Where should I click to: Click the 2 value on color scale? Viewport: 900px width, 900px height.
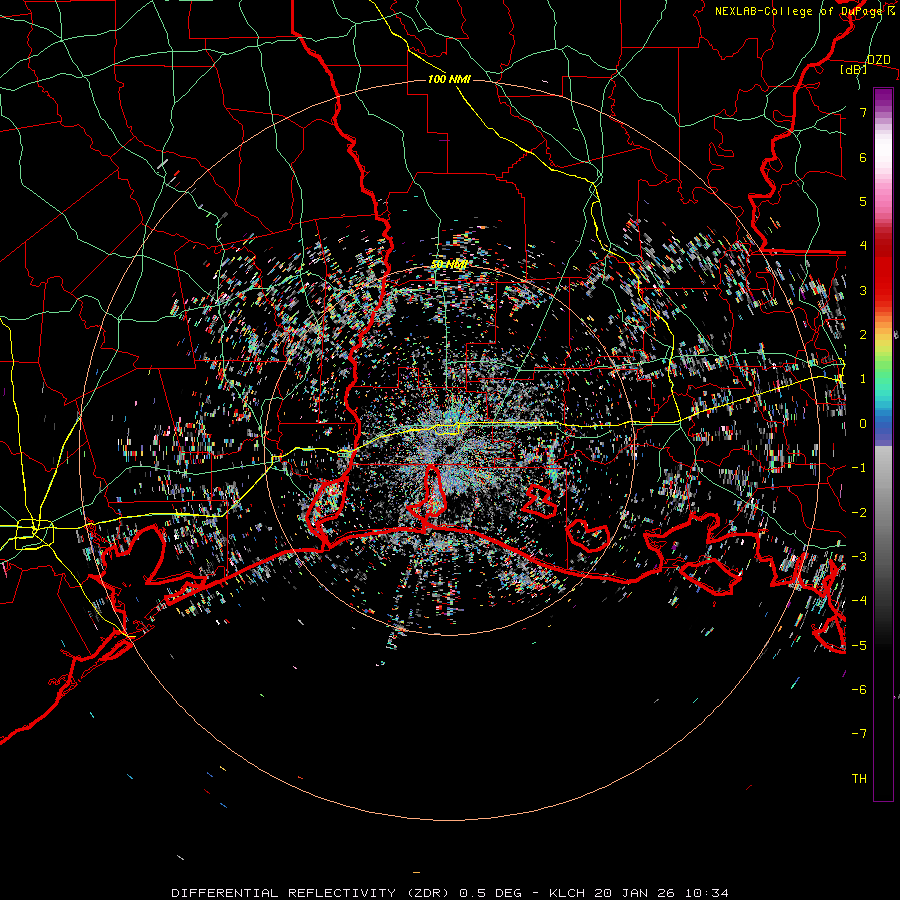click(x=863, y=335)
